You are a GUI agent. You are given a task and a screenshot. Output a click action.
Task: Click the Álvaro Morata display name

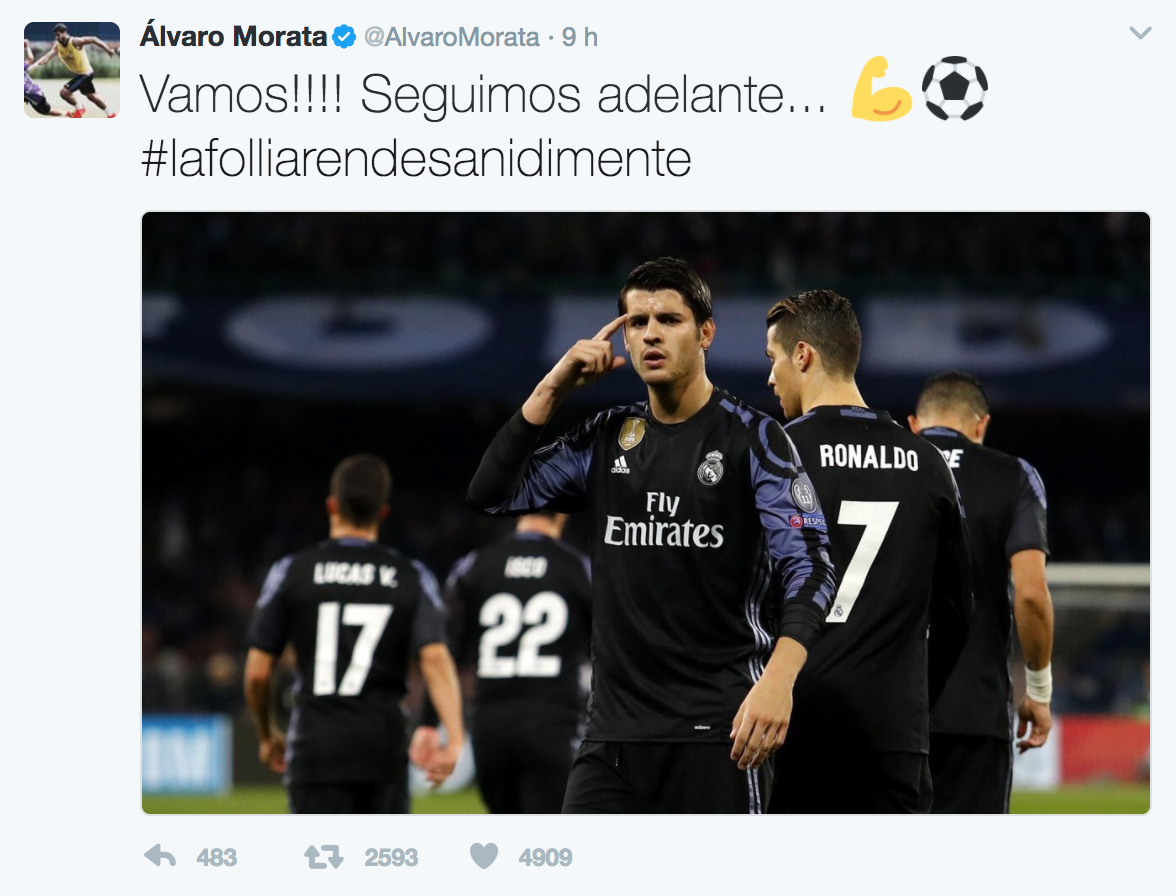coord(233,36)
